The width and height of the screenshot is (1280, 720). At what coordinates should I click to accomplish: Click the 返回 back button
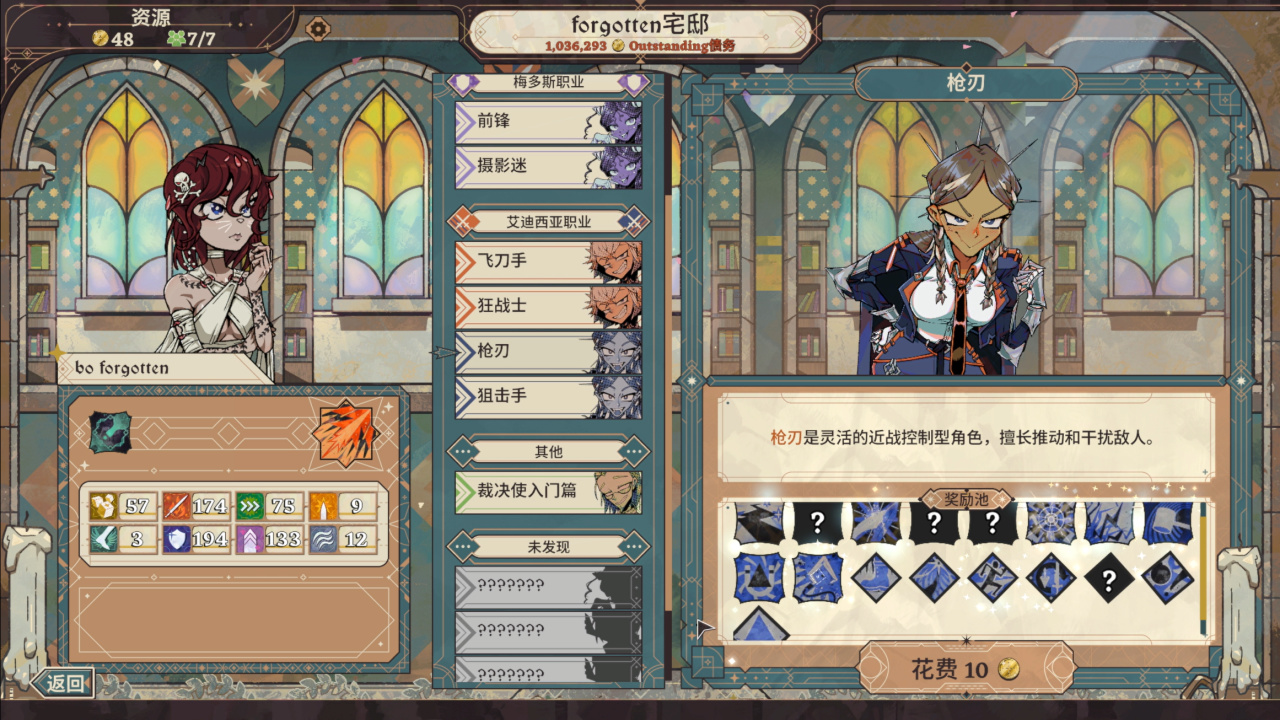coord(63,683)
